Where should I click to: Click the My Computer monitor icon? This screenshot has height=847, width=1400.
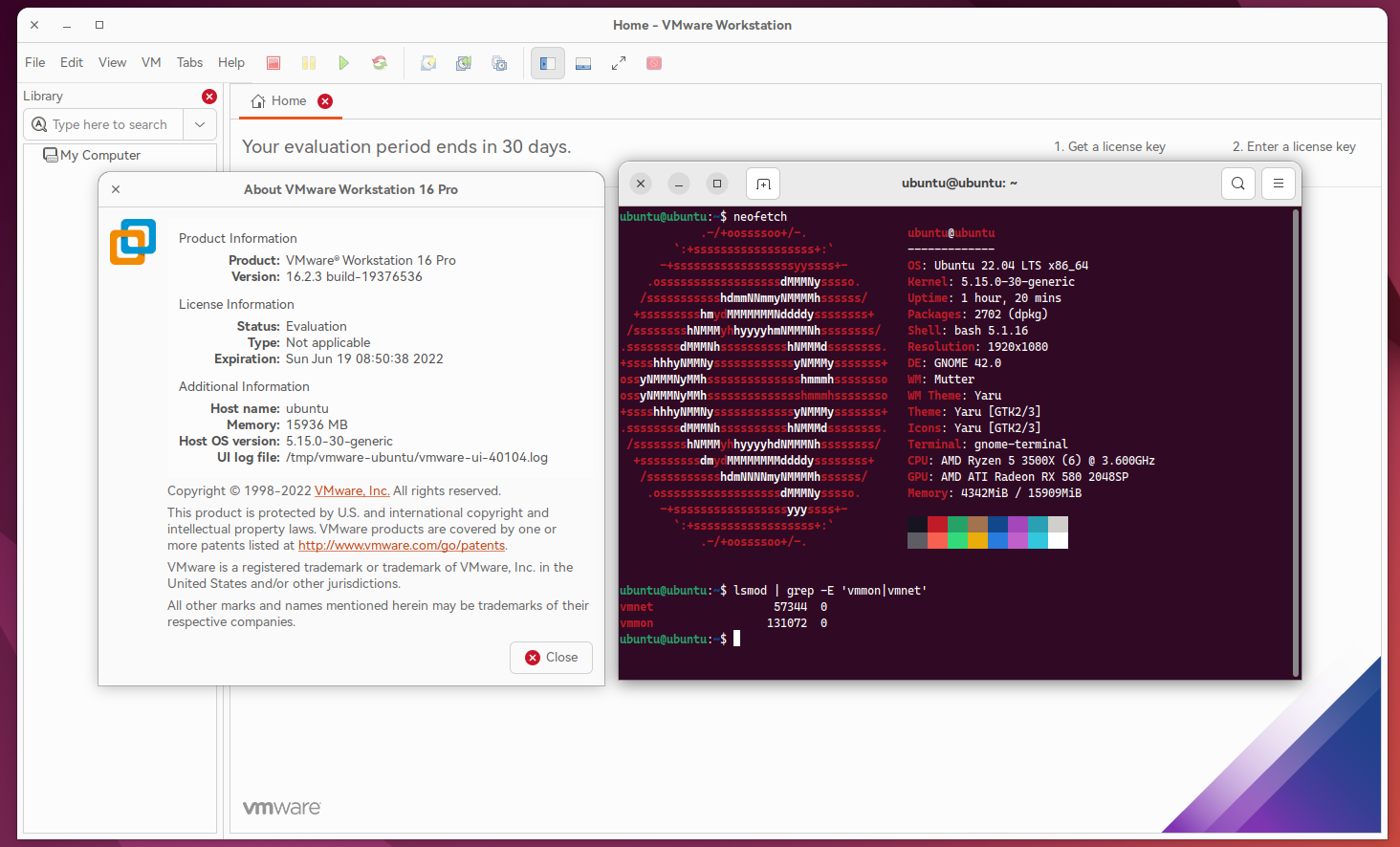[51, 155]
